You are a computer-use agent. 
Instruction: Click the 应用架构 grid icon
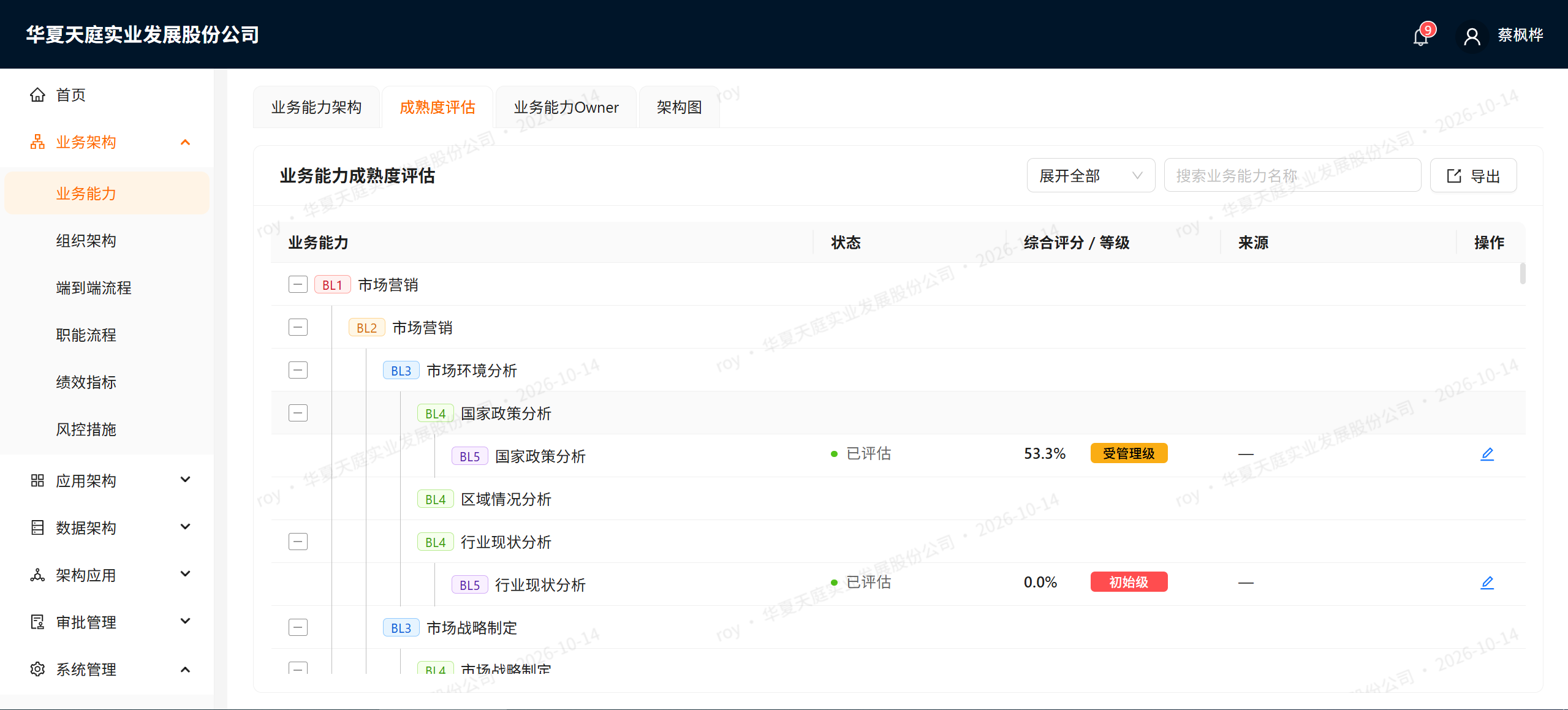point(37,480)
